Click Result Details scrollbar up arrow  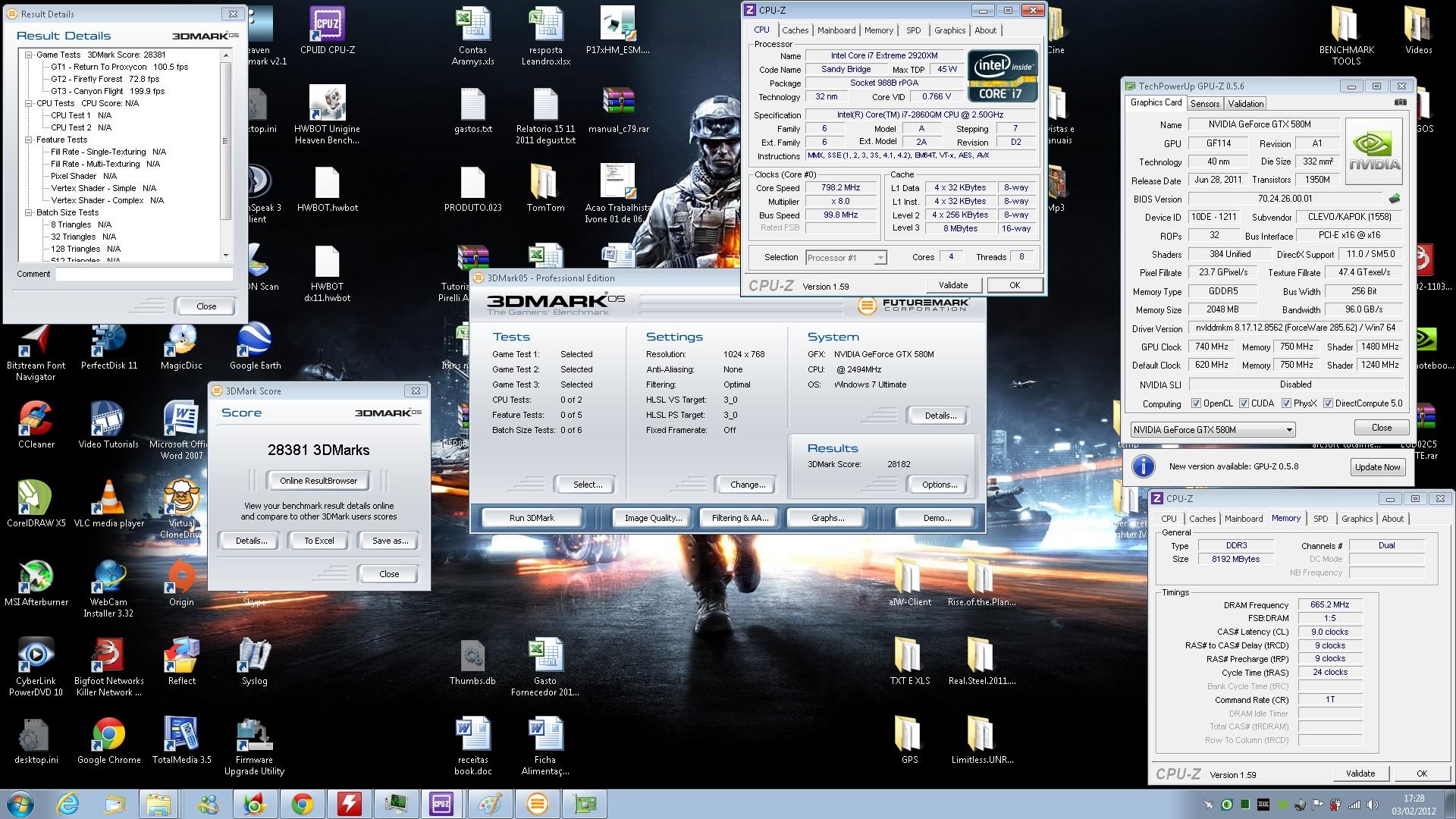coord(226,55)
